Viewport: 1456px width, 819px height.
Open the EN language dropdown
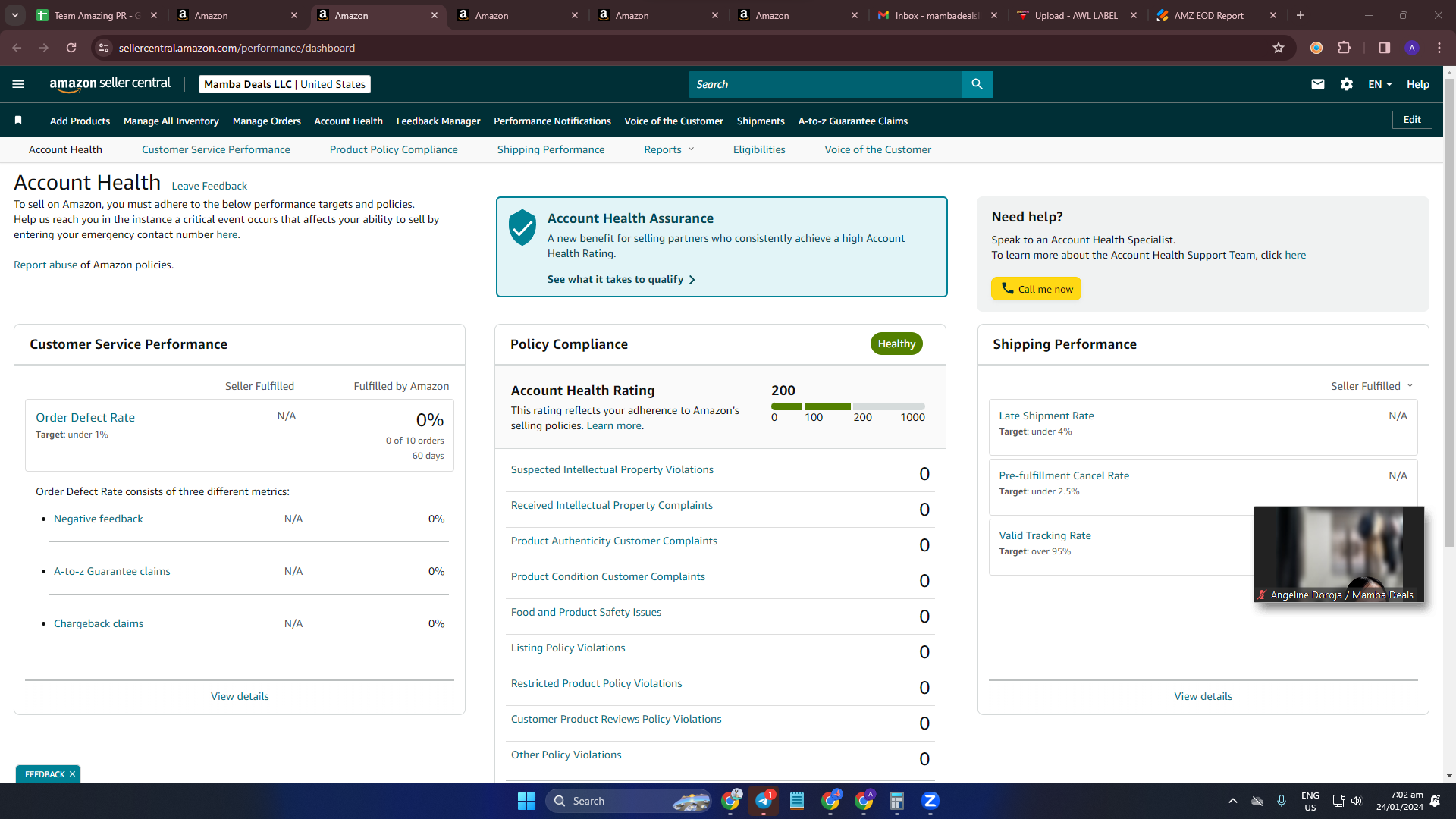[x=1380, y=84]
